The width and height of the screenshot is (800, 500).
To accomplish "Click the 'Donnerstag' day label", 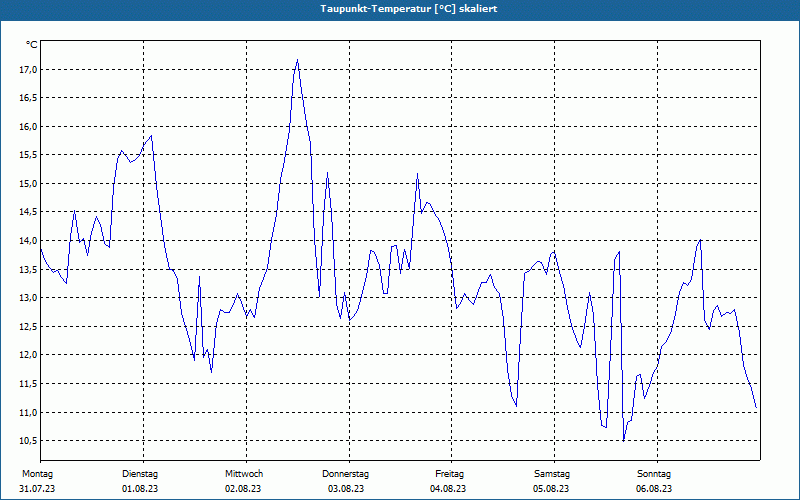I will pos(345,474).
